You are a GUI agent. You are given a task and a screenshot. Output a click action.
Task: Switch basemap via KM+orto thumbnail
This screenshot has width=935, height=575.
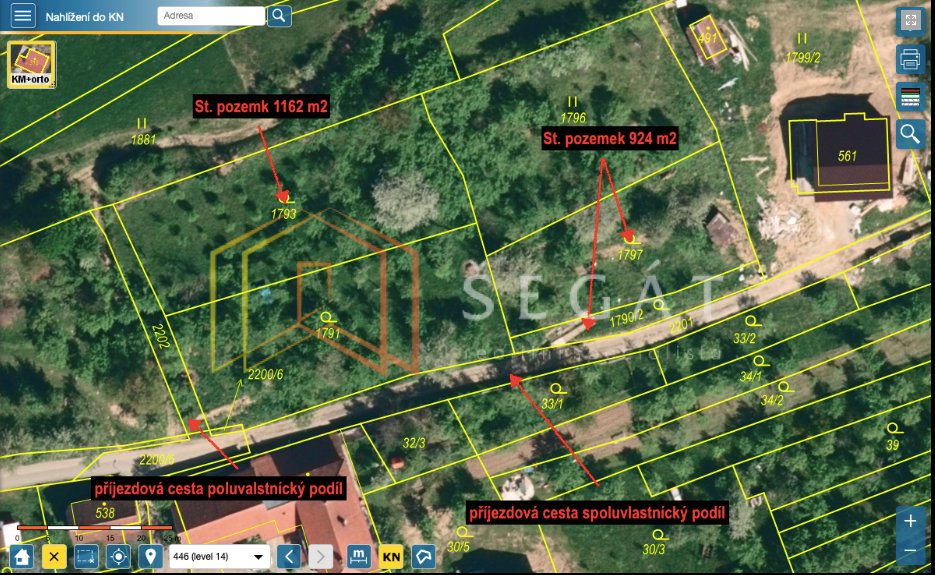pos(32,64)
